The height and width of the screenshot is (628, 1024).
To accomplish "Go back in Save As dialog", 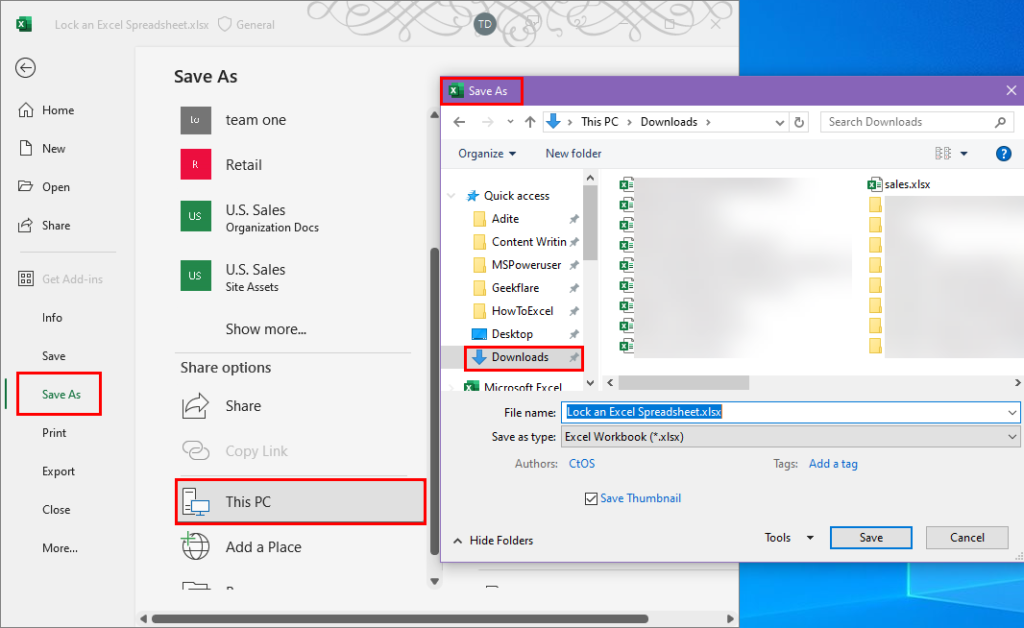I will point(459,122).
